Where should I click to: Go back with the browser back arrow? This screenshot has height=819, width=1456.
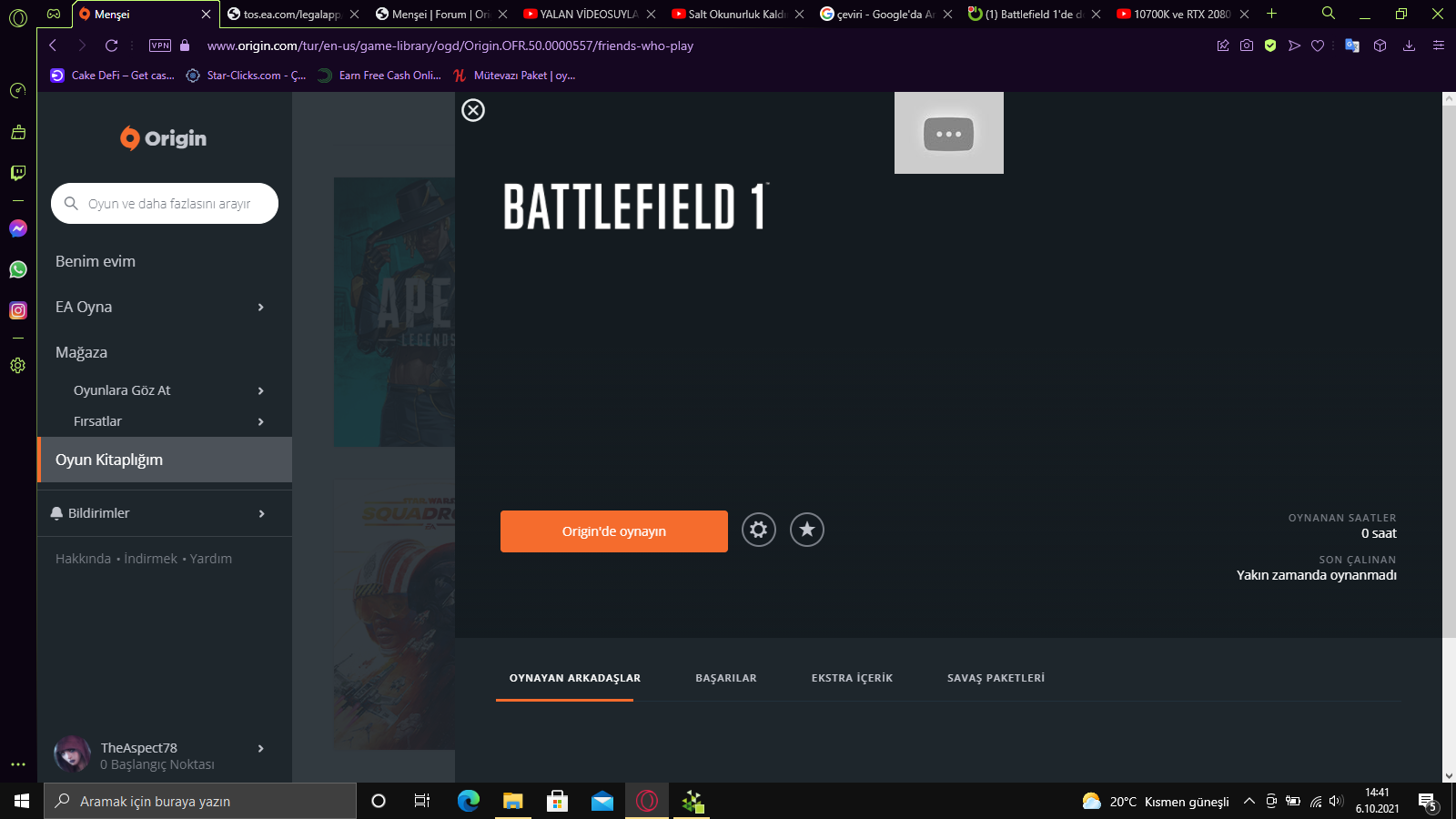[x=53, y=45]
